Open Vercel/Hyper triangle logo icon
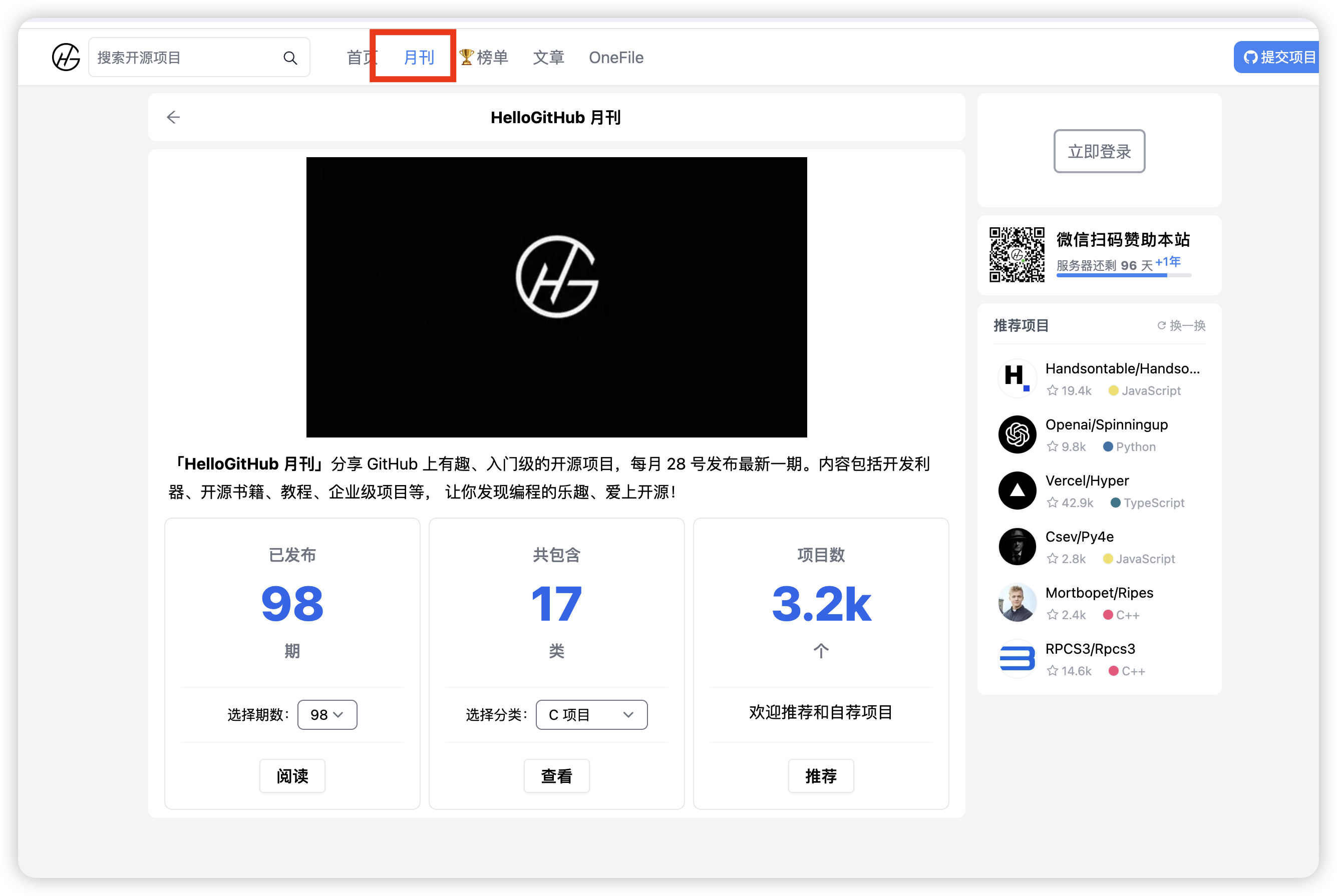This screenshot has width=1337, height=896. tap(1017, 490)
